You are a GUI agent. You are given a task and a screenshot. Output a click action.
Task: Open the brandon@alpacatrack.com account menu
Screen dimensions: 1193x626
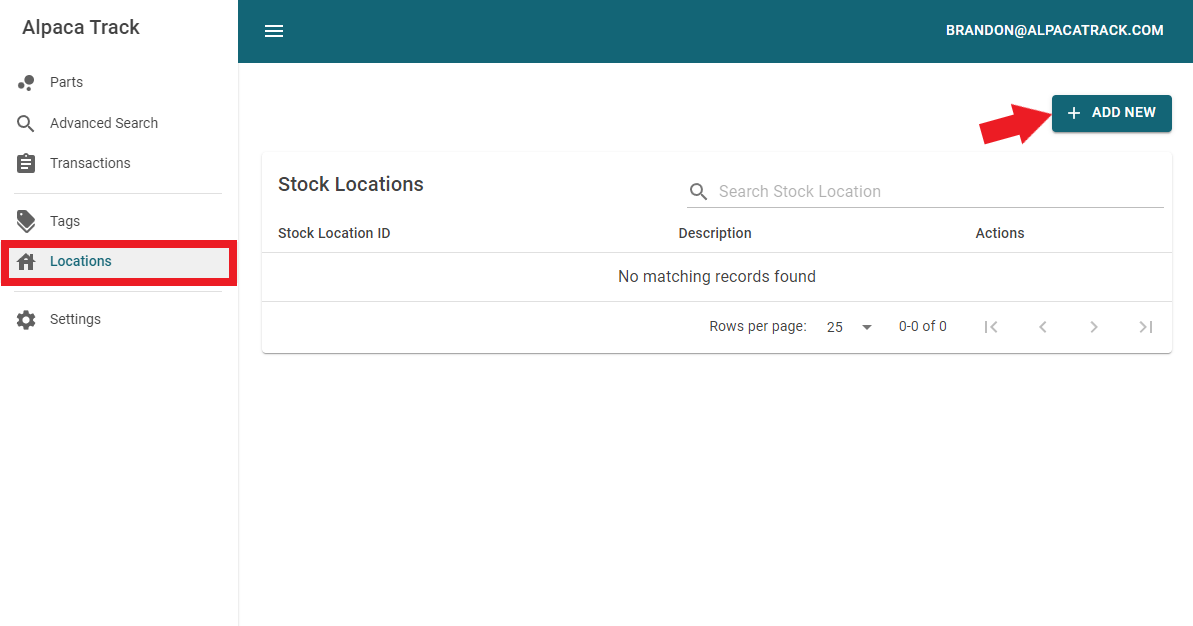pos(1054,31)
